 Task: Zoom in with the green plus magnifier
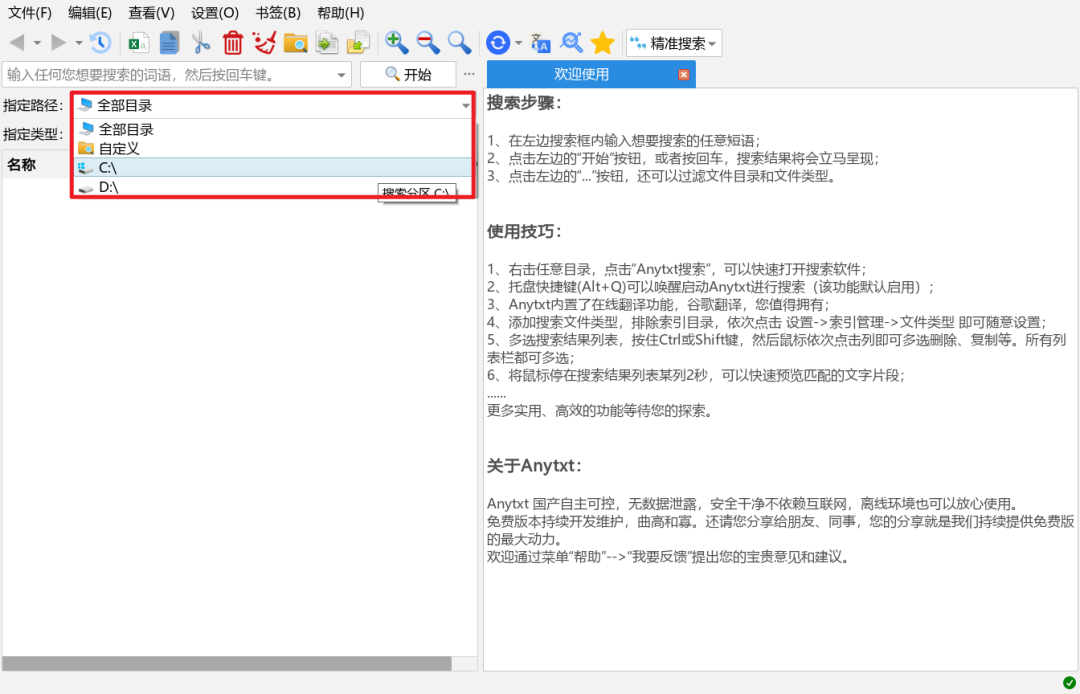click(x=396, y=43)
